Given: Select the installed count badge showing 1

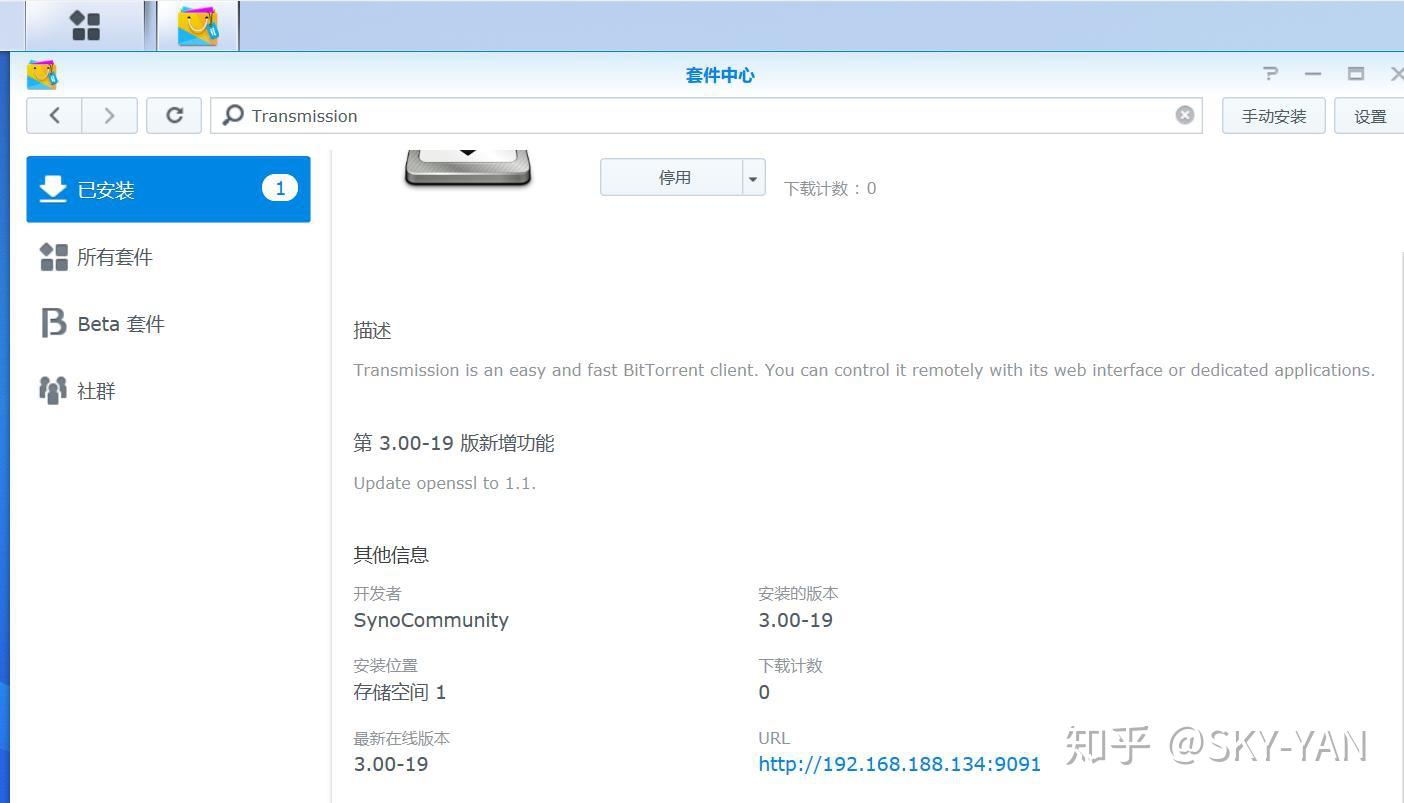Looking at the screenshot, I should click(x=280, y=187).
